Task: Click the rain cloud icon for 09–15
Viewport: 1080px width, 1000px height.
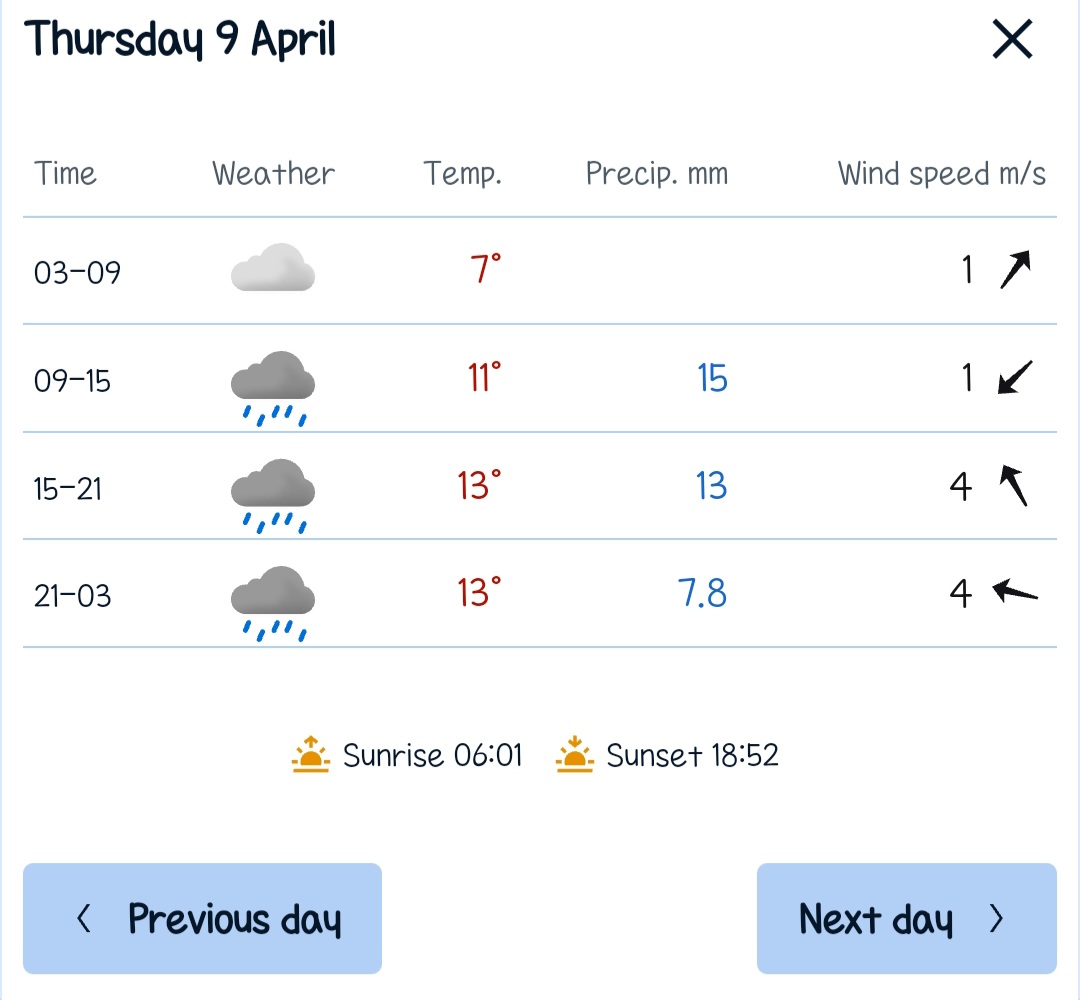Action: click(273, 386)
